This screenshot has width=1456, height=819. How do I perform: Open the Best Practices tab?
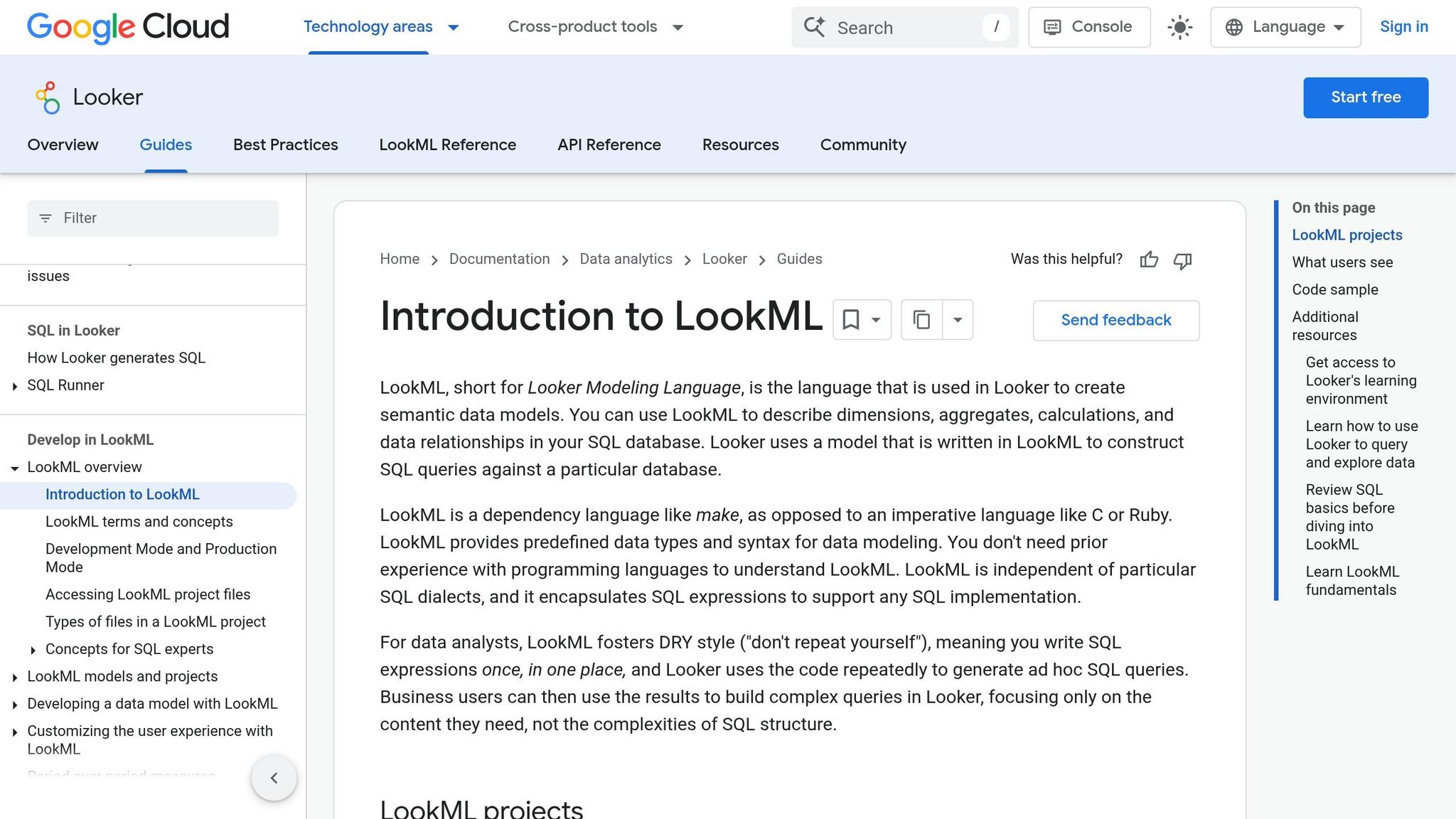click(x=285, y=145)
